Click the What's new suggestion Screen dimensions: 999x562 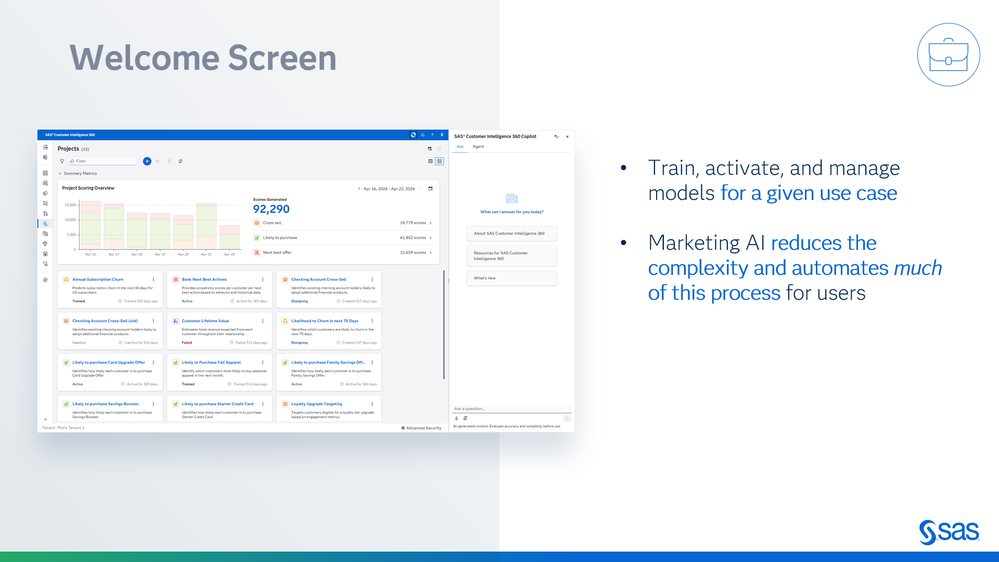512,278
